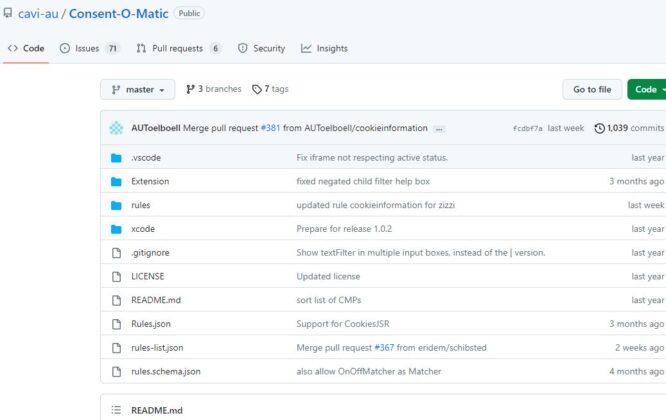The image size is (666, 420).
Task: Open pull request #381 link
Action: 271,128
